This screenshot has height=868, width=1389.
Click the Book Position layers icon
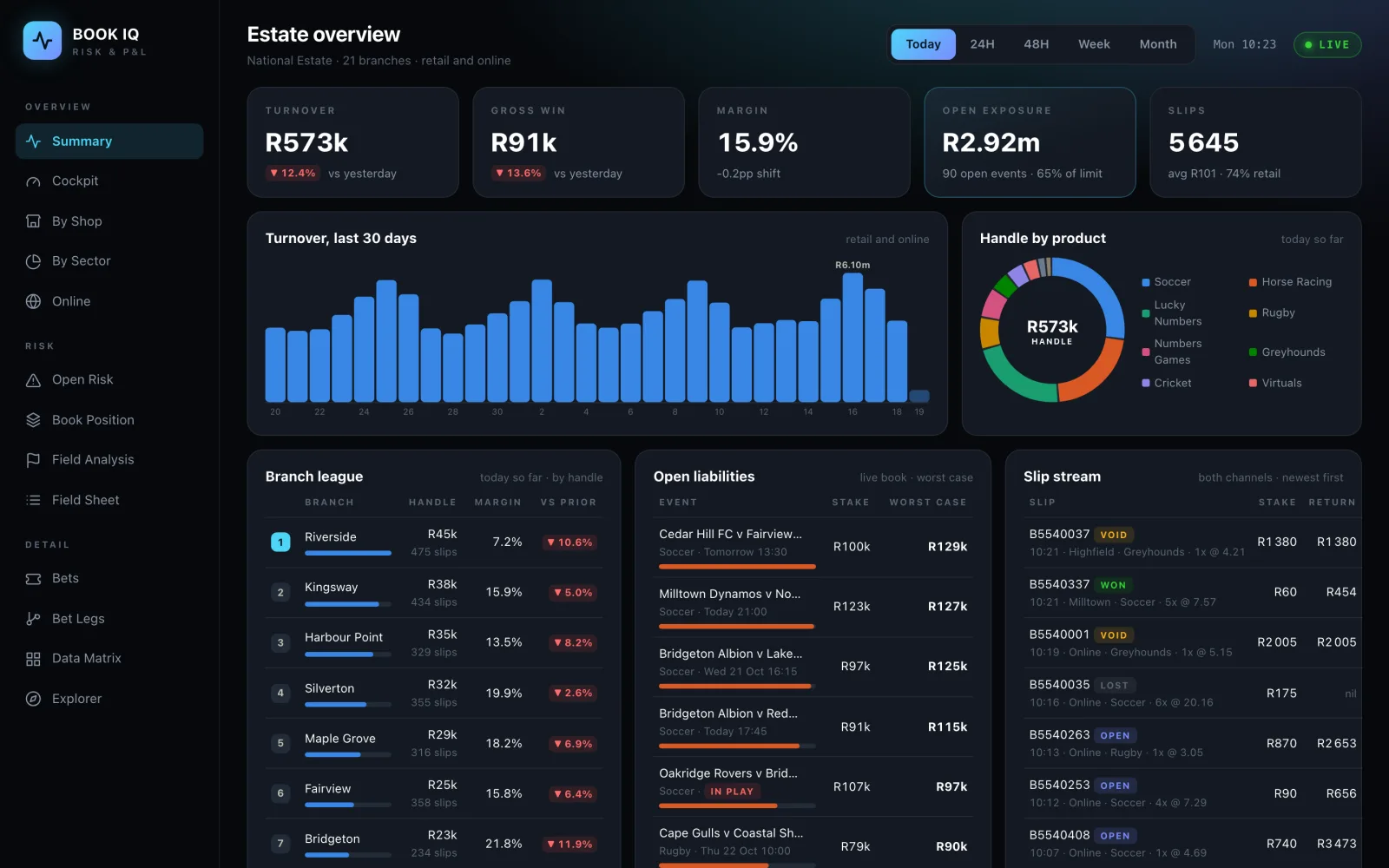(x=33, y=420)
